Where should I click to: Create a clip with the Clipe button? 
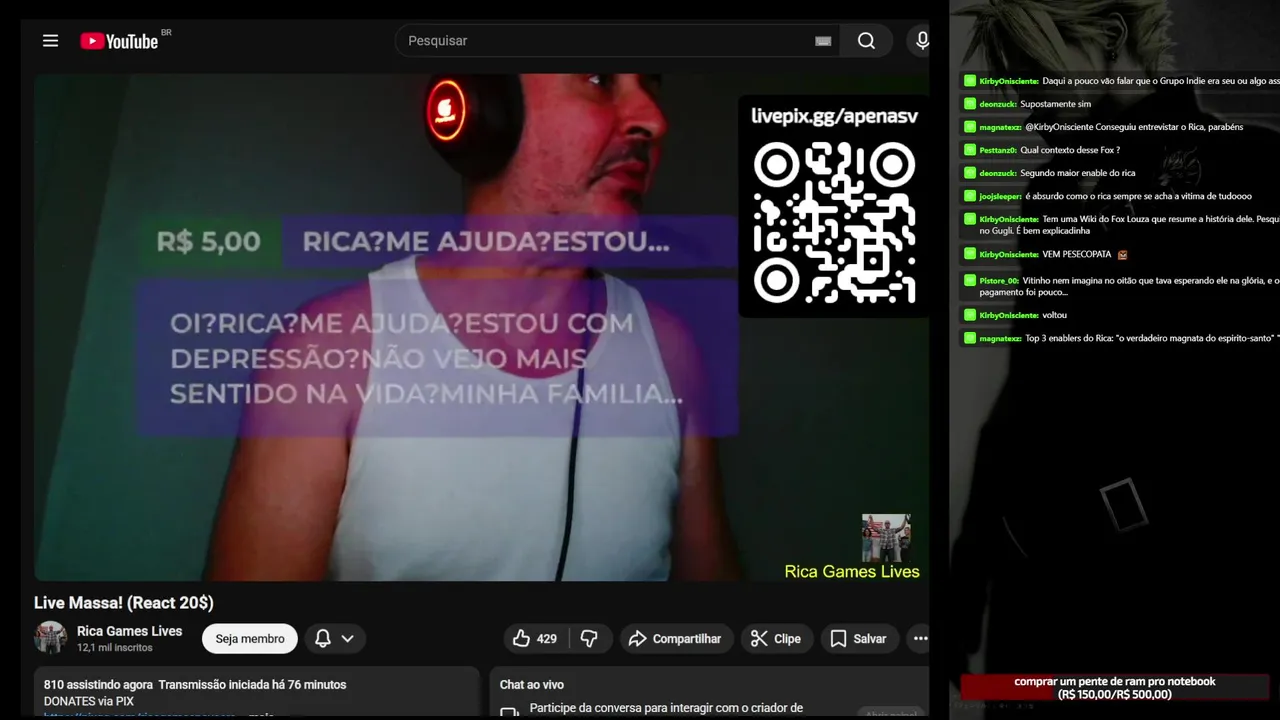click(776, 638)
